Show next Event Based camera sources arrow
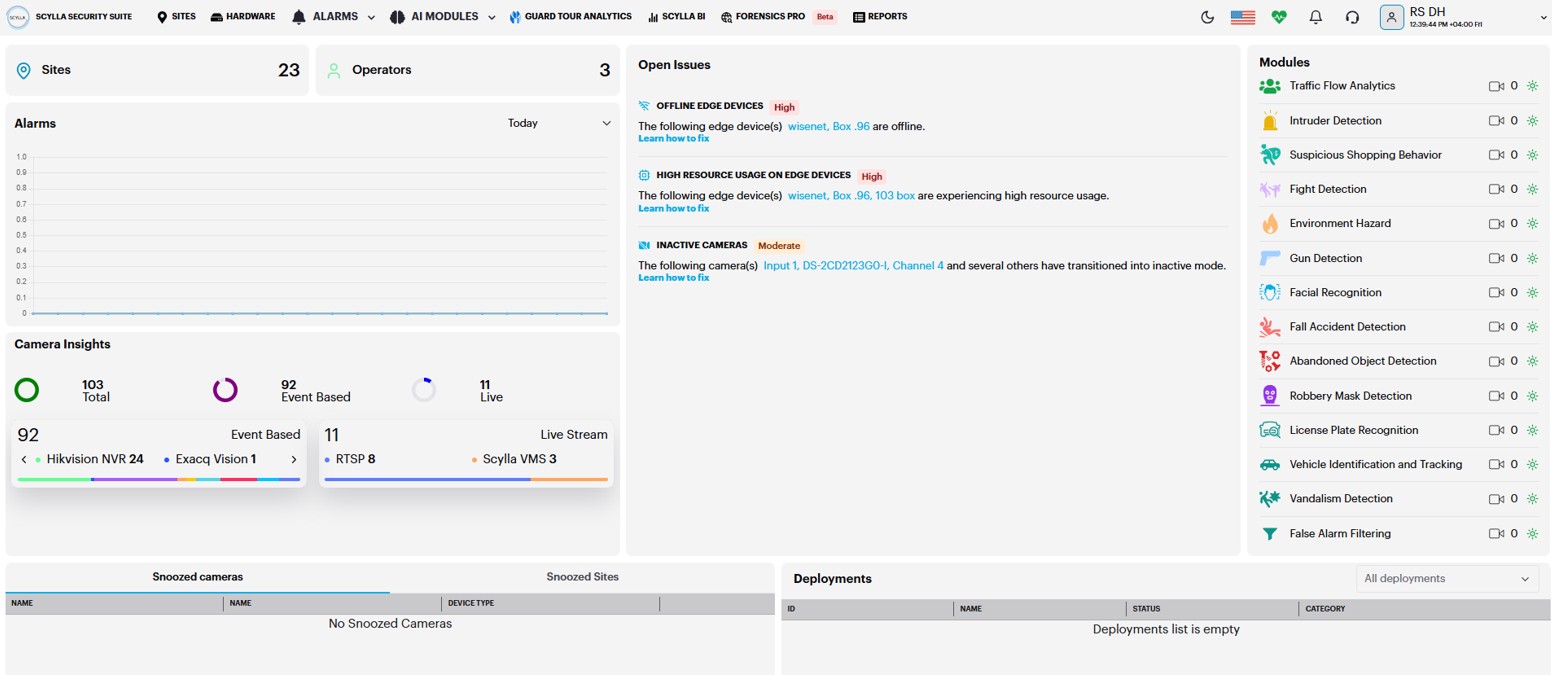 tap(294, 460)
